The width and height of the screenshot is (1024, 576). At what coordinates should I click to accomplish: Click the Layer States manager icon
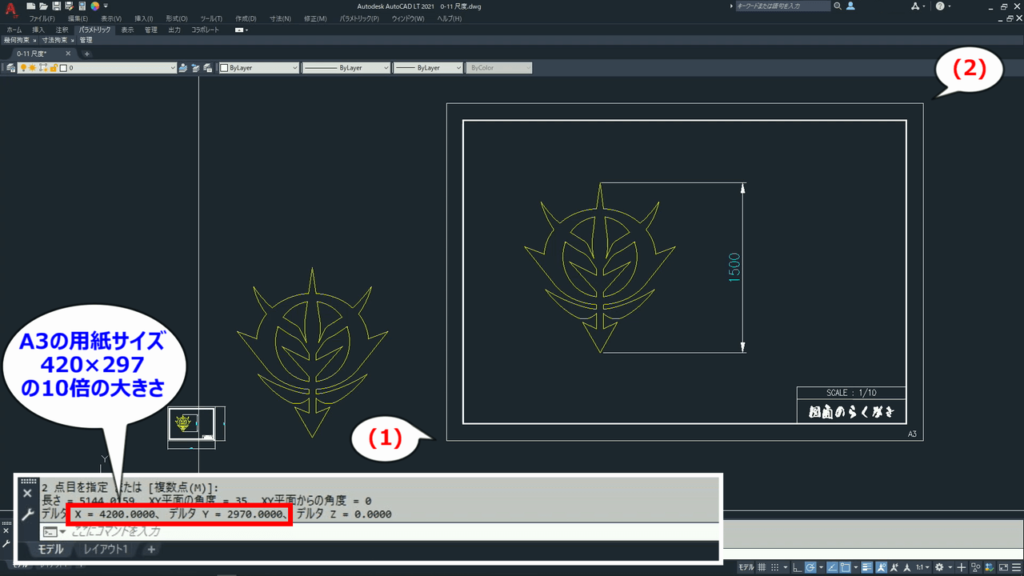[x=208, y=68]
